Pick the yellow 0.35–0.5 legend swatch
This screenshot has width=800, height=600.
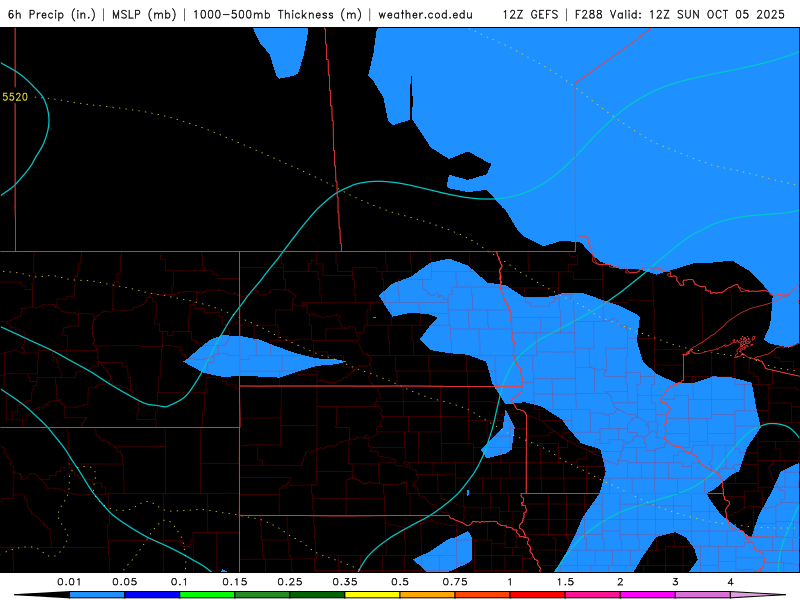click(372, 595)
